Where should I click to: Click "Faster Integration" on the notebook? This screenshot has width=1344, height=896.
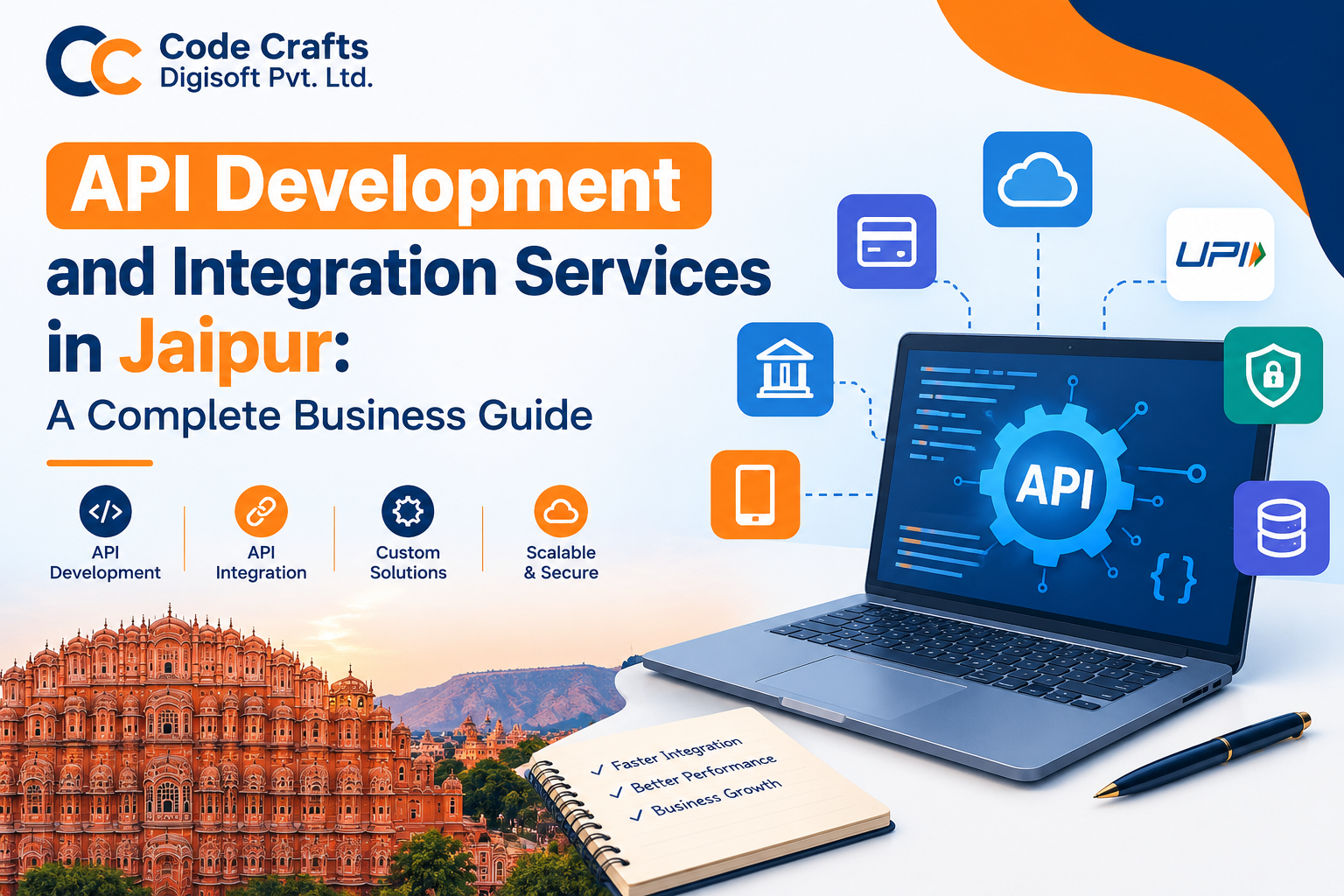pos(676,753)
